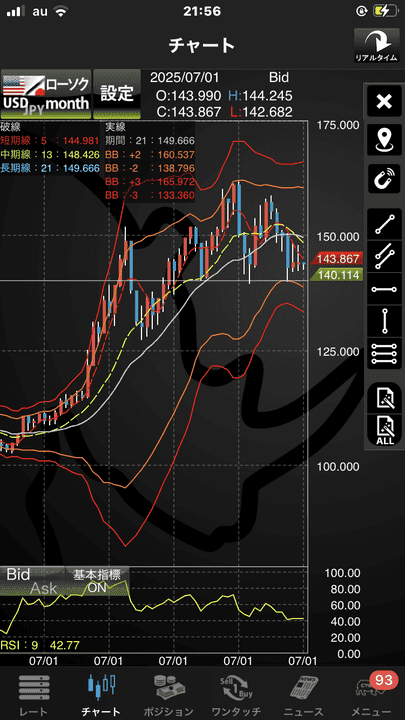405x720 pixels.
Task: Open USD/JPY month currency pair selector
Action: [45, 94]
